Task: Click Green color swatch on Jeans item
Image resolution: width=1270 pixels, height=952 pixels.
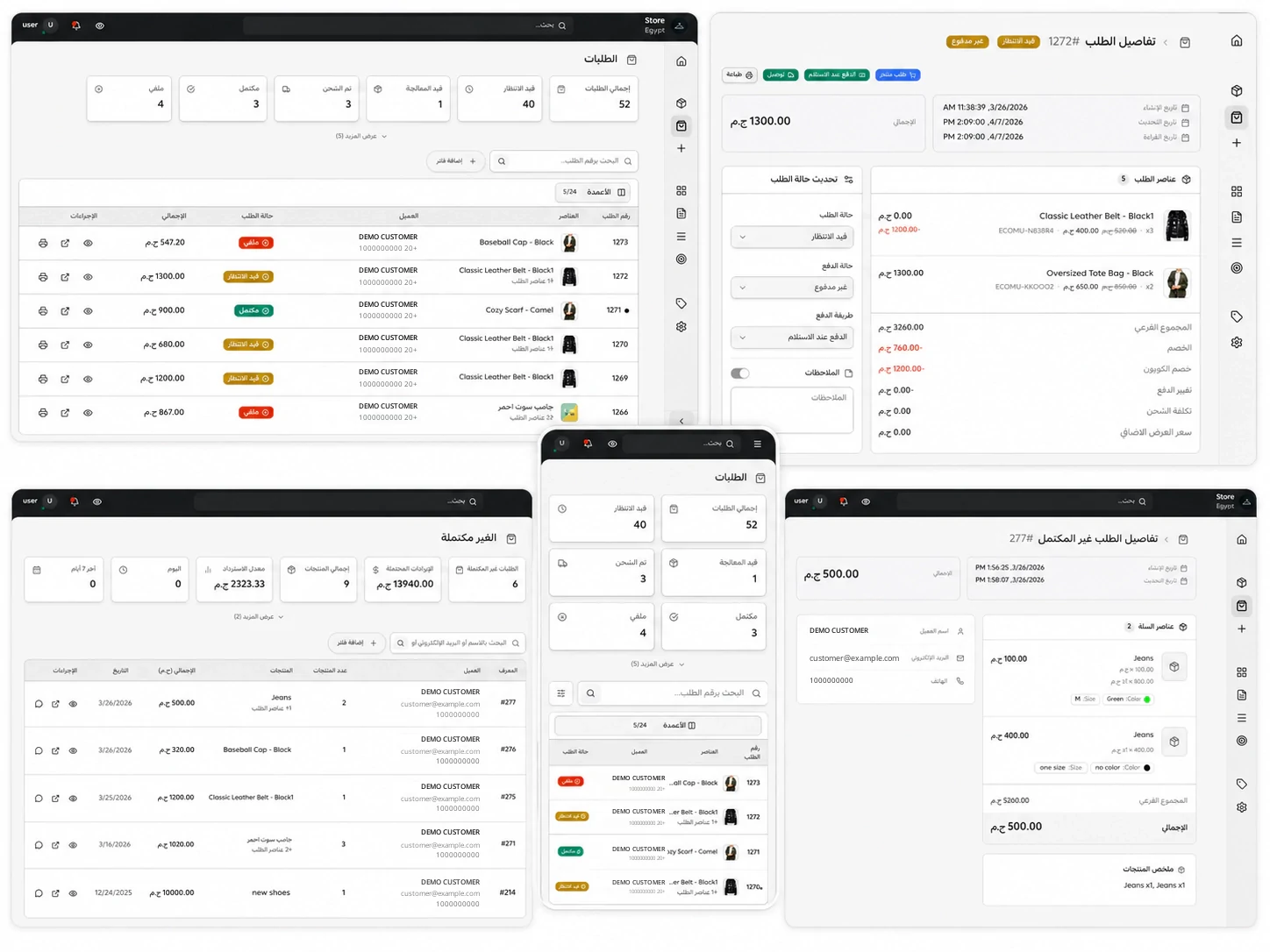Action: pos(1147,700)
